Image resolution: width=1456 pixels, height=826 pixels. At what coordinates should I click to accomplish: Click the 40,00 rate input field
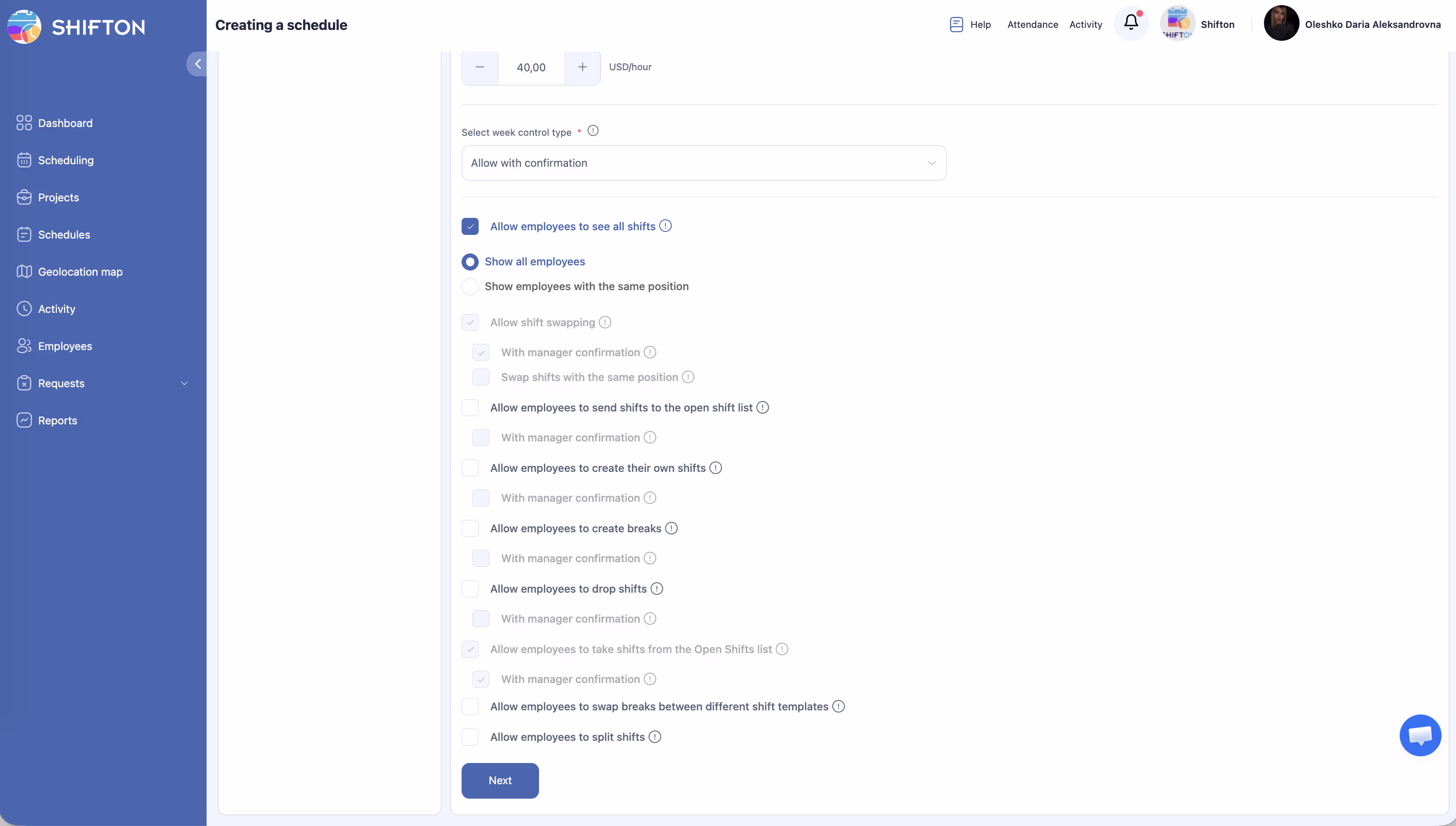click(531, 68)
